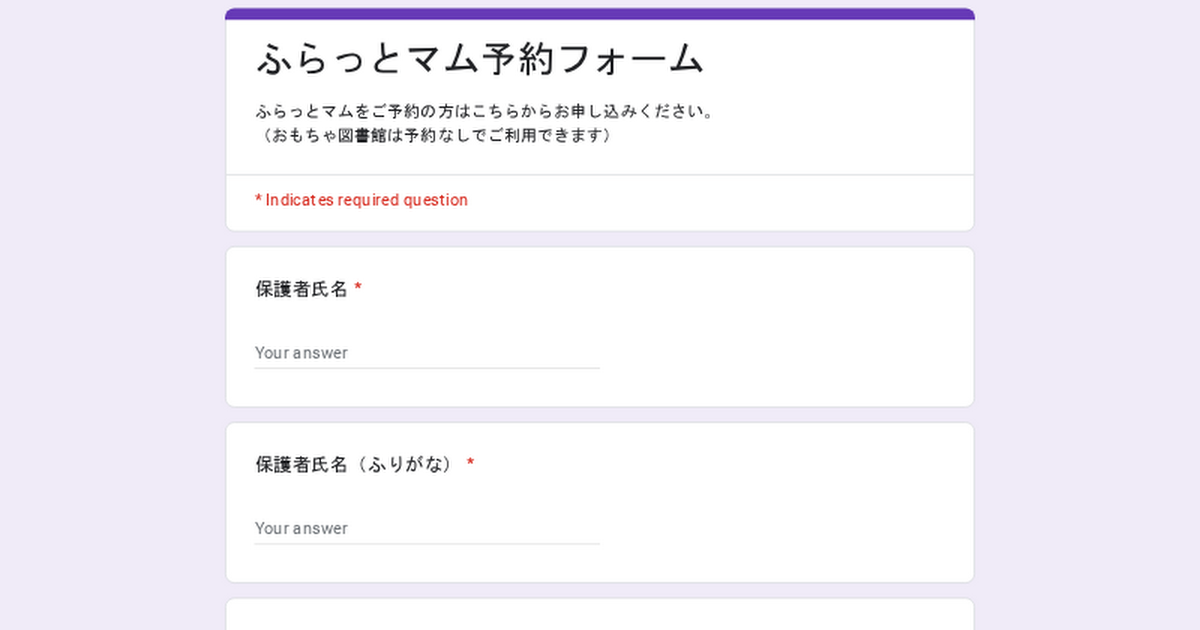Click the partially visible third question card
1200x630 pixels.
[600, 614]
